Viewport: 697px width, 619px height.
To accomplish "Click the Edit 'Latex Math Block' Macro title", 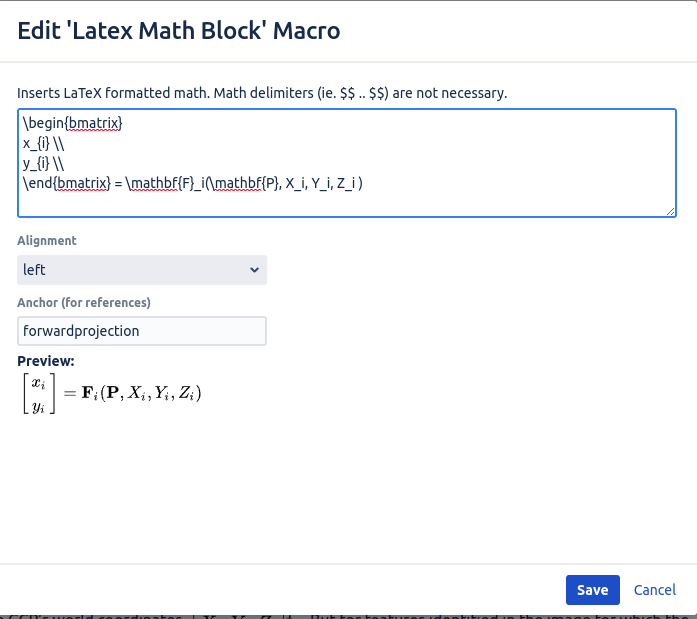I will [x=179, y=31].
